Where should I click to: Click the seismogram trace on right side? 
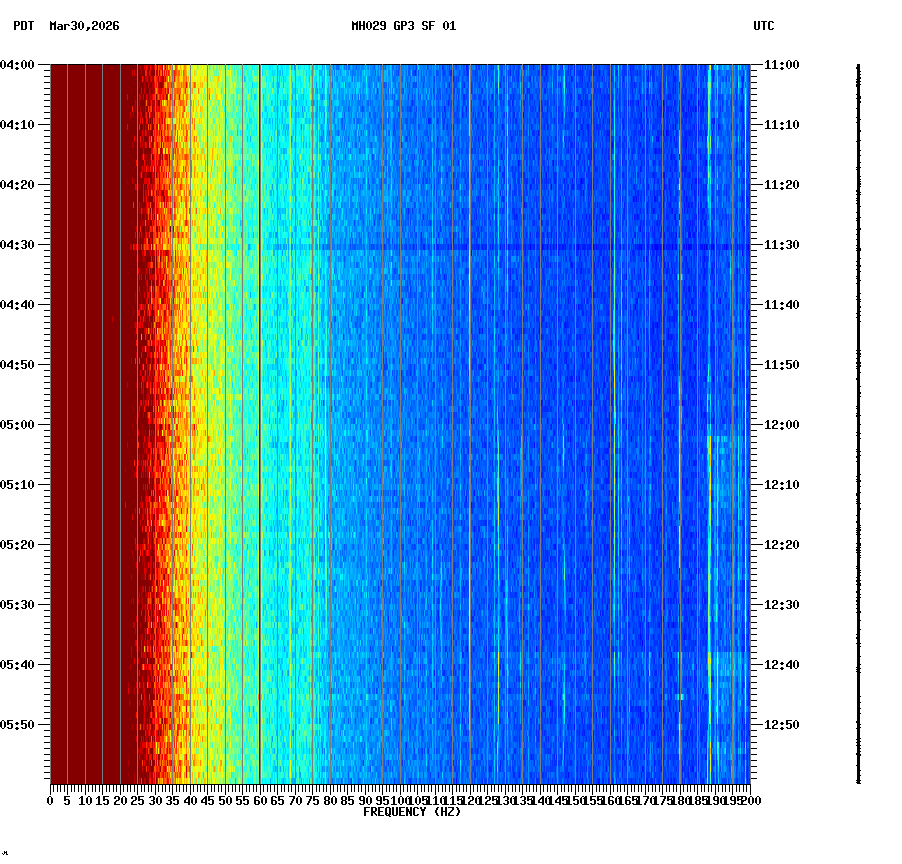858,420
